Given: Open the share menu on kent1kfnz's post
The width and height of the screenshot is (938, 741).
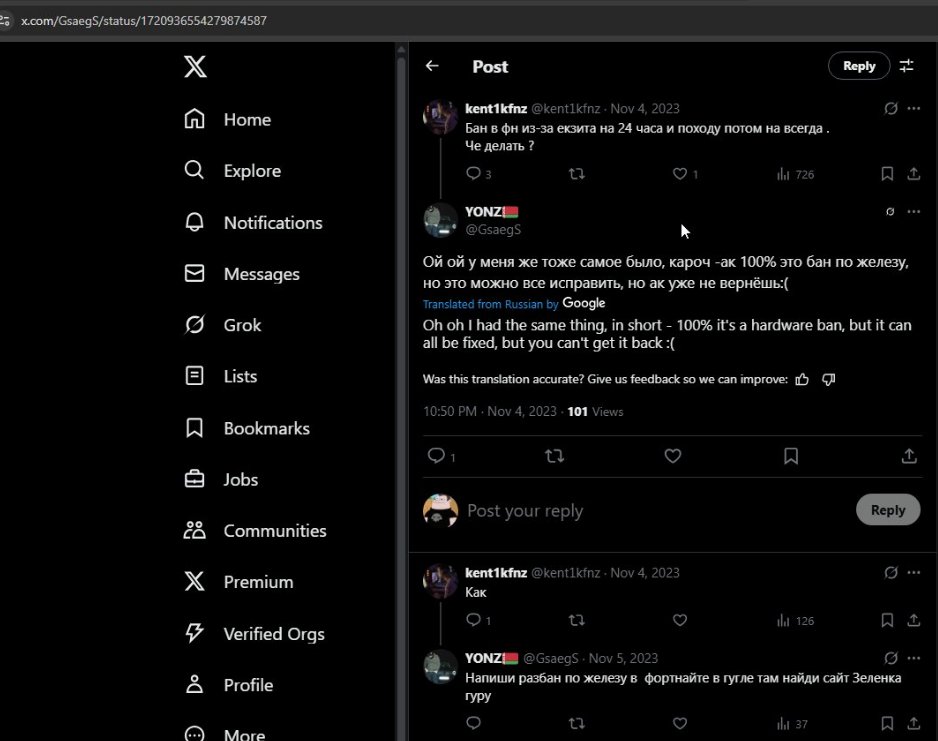Looking at the screenshot, I should pyautogui.click(x=913, y=173).
